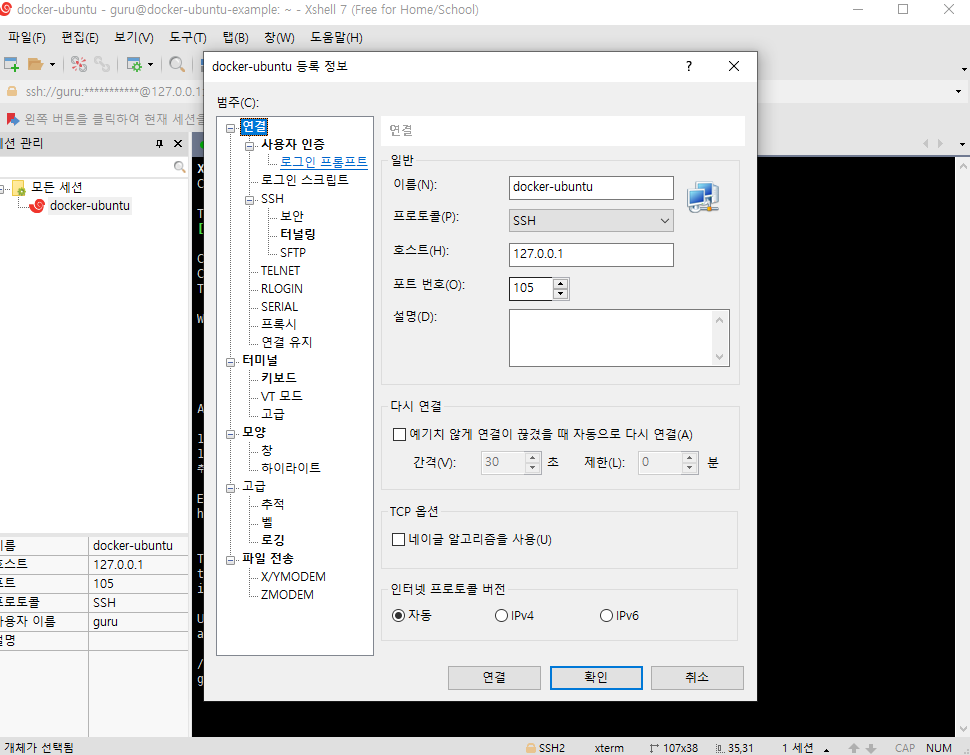Screen dimensions: 970x755
Task: Click tab scroll right arrow
Action: point(940,144)
